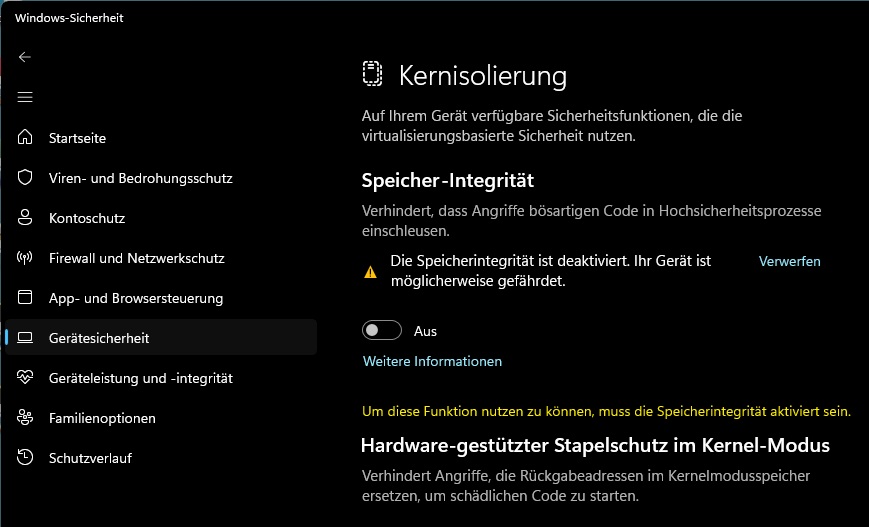Open the hamburger navigation menu

coord(25,97)
